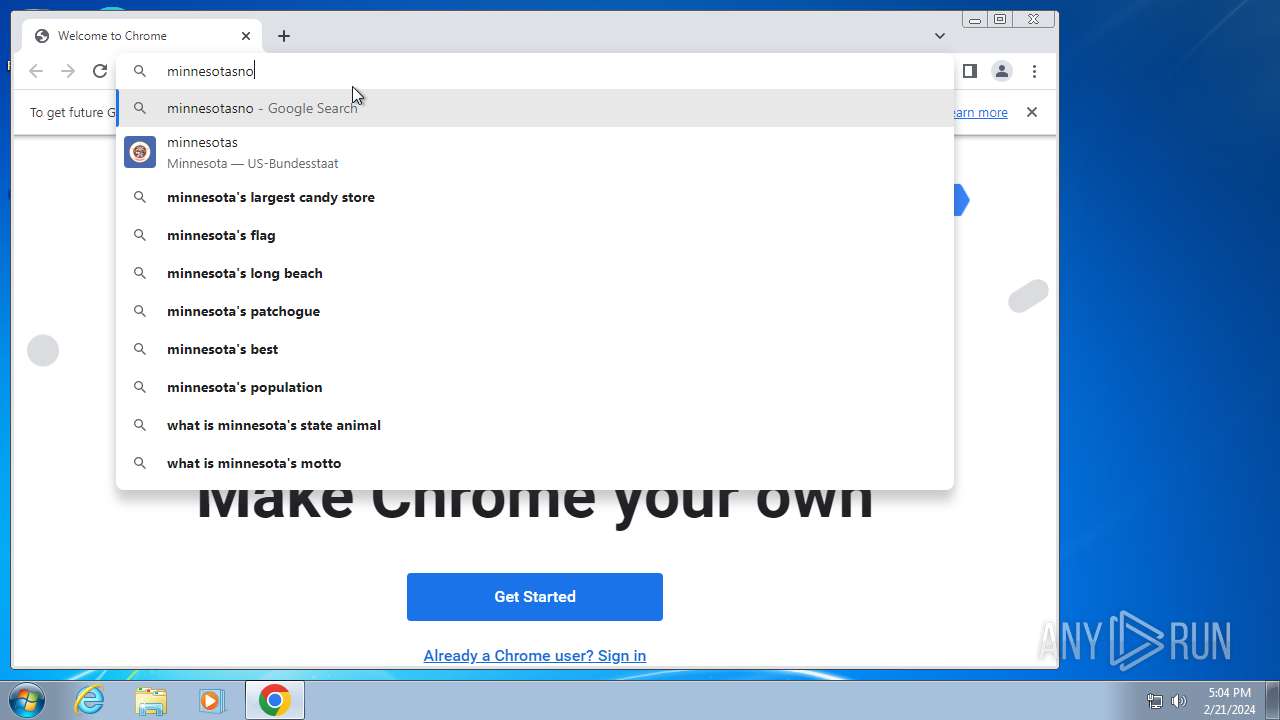Open the network tray icon

1155,701
